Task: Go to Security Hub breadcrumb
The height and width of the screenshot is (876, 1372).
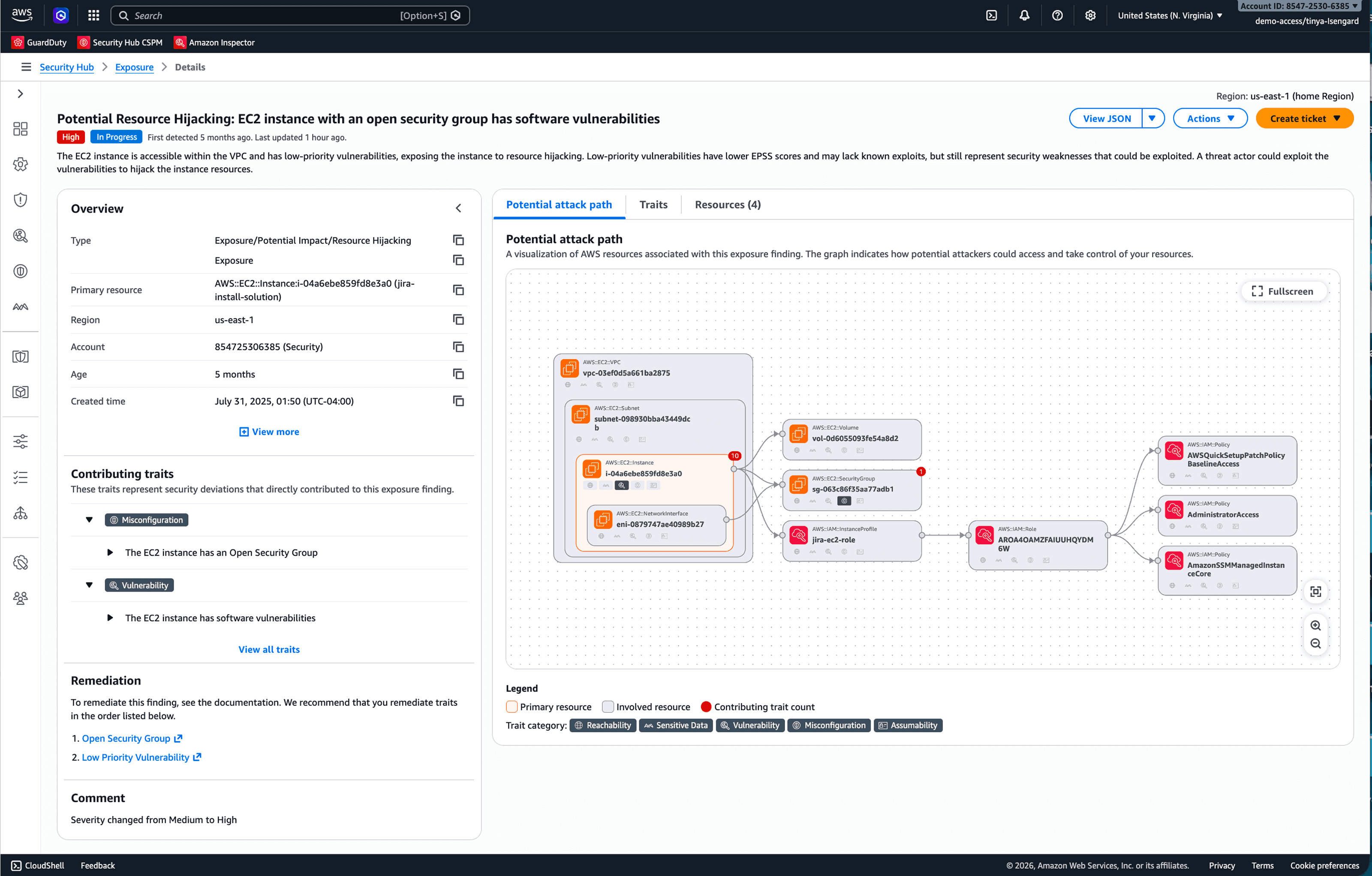Action: [66, 67]
